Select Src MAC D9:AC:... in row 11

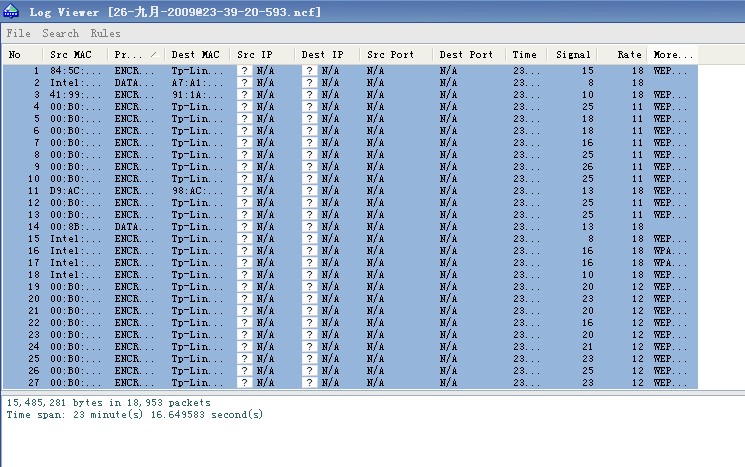coord(76,191)
